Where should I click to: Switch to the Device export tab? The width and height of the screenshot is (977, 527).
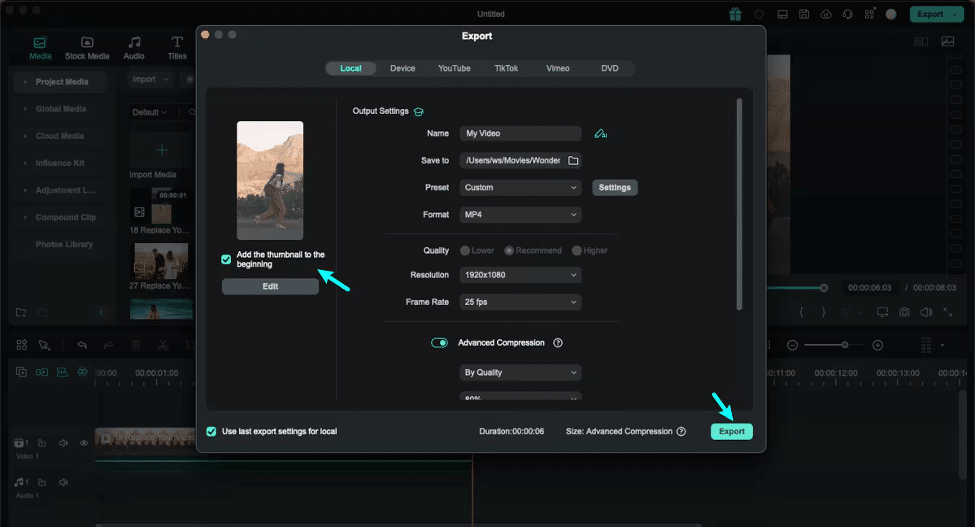click(403, 68)
